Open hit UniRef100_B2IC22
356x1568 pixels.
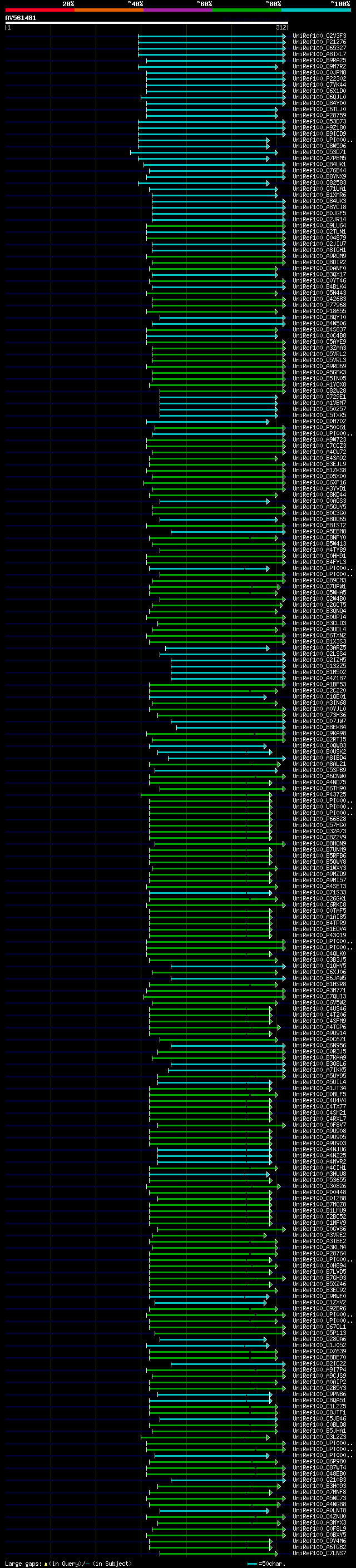(x=319, y=1363)
